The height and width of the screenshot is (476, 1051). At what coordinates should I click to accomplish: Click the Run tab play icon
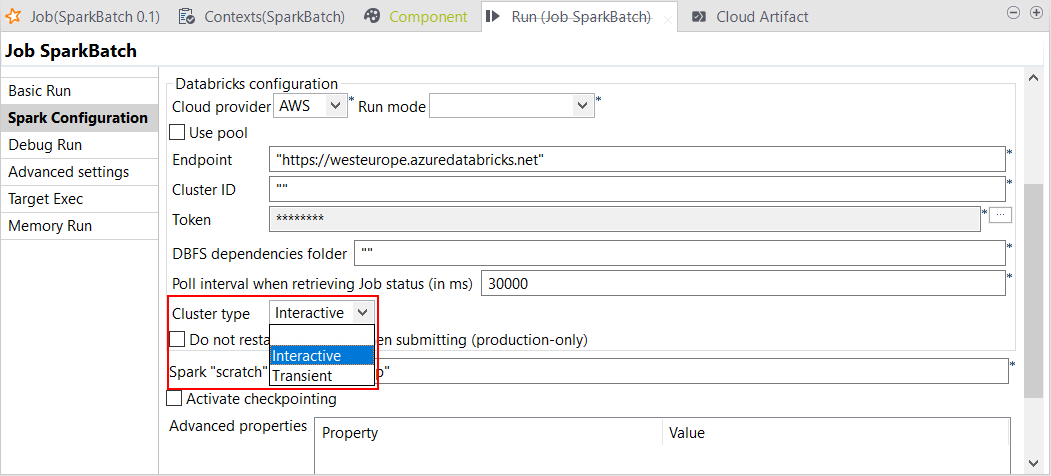click(493, 16)
